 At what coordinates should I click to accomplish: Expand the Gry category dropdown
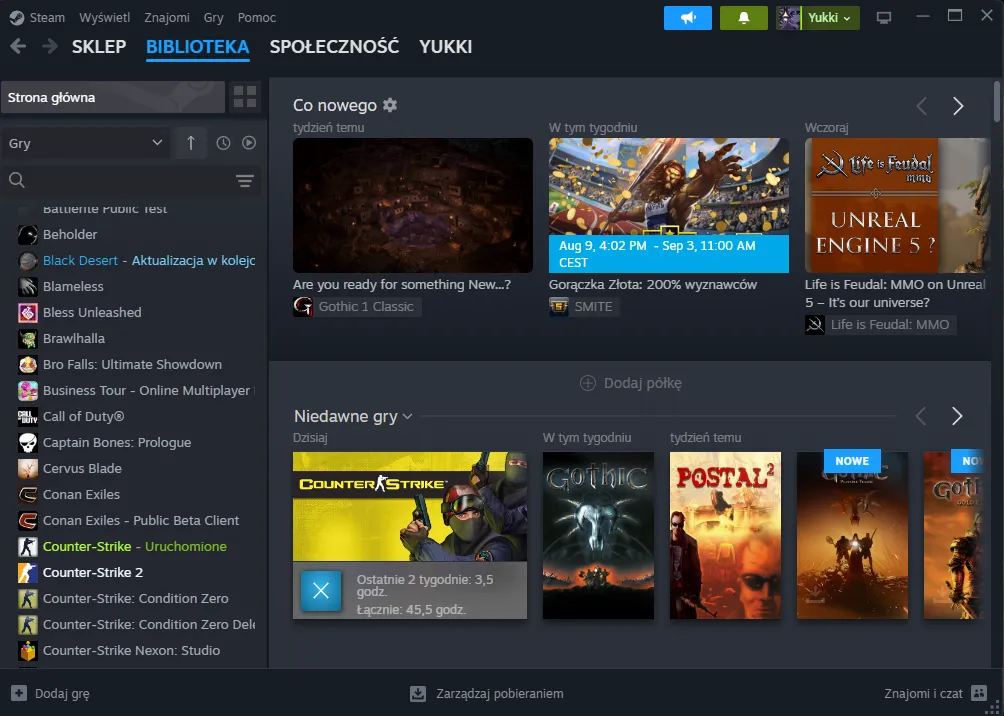(85, 143)
